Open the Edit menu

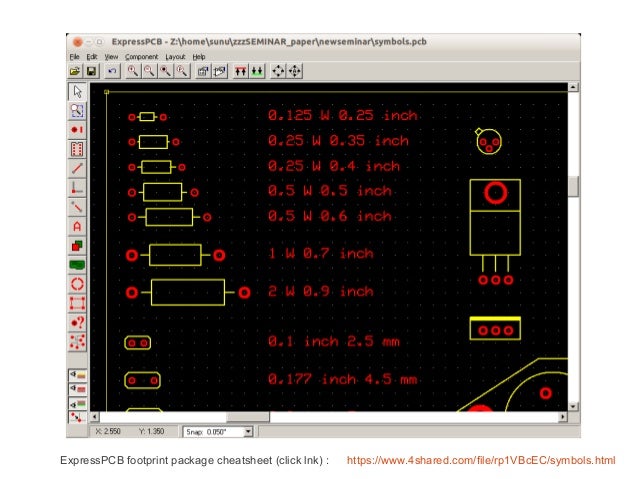pyautogui.click(x=92, y=57)
